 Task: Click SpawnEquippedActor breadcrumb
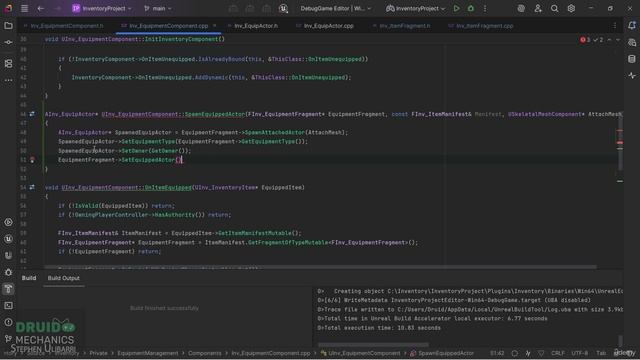pyautogui.click(x=442, y=353)
